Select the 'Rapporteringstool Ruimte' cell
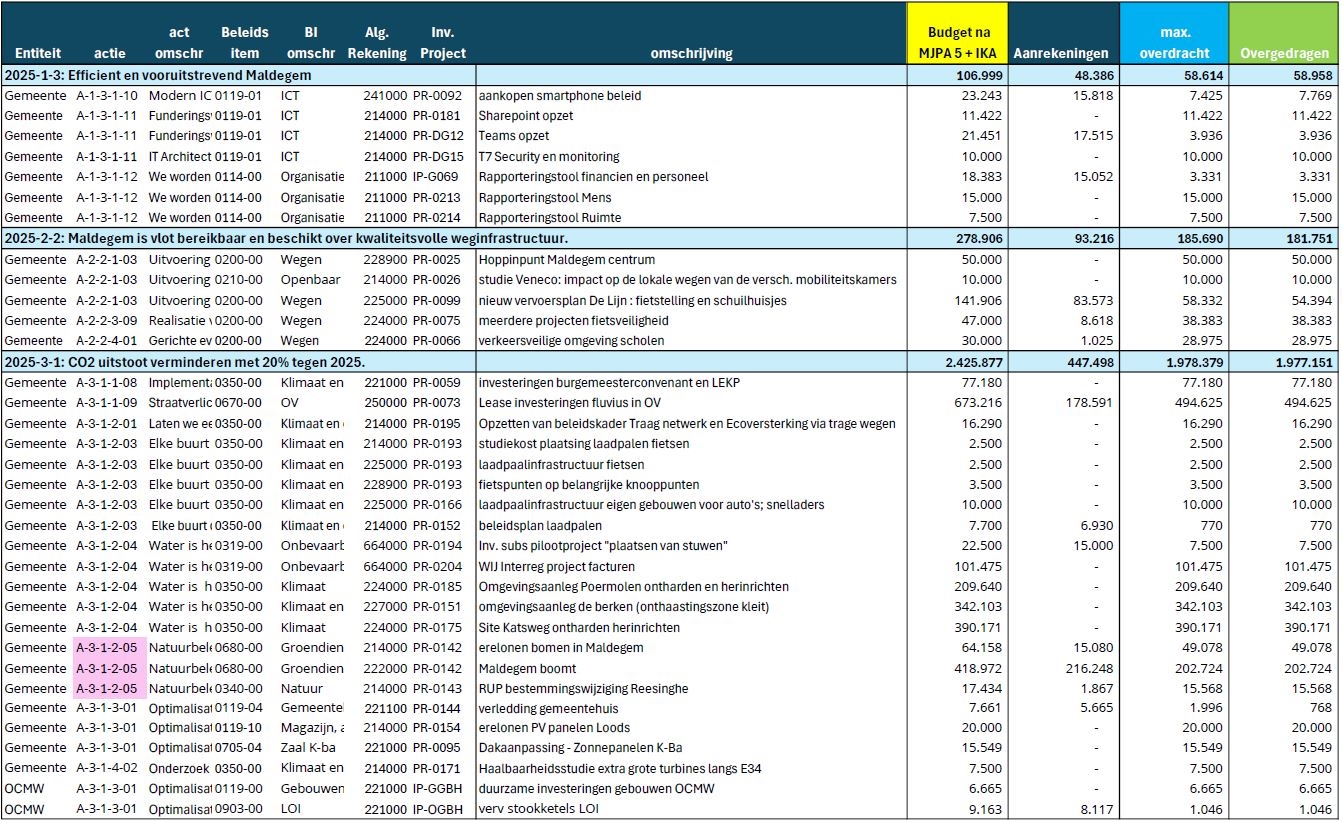The width and height of the screenshot is (1342, 822). pos(550,218)
